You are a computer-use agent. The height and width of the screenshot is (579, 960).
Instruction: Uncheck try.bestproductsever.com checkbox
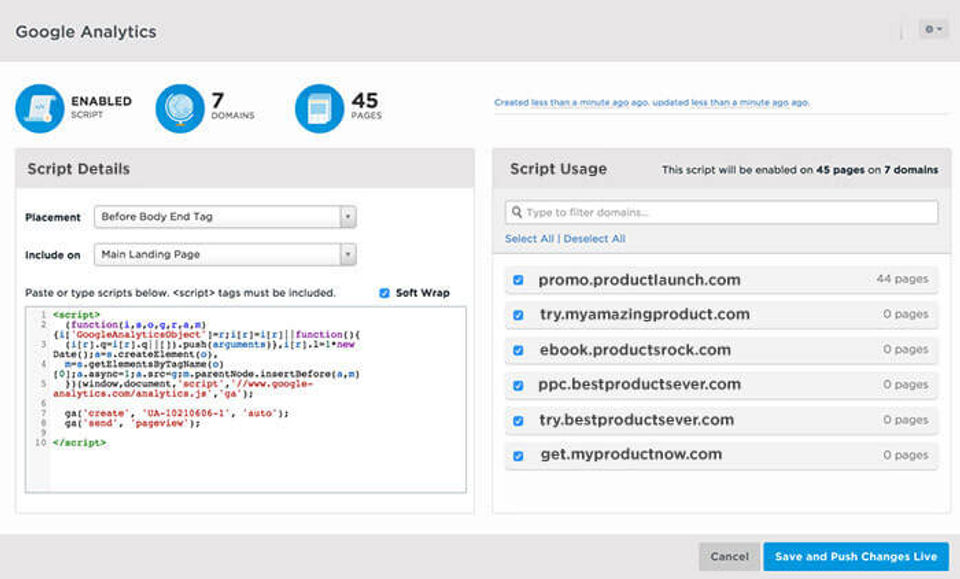click(518, 421)
